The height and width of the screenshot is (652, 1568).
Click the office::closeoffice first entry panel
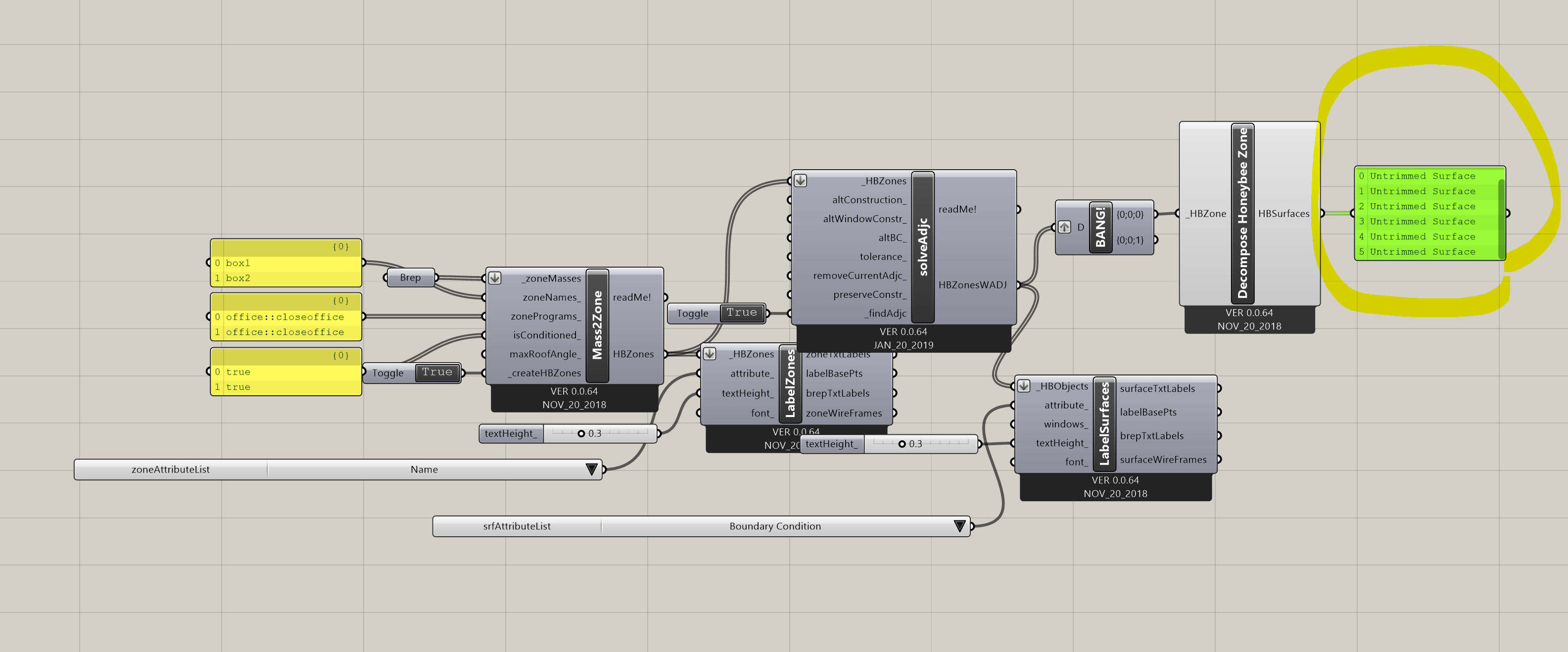point(286,317)
